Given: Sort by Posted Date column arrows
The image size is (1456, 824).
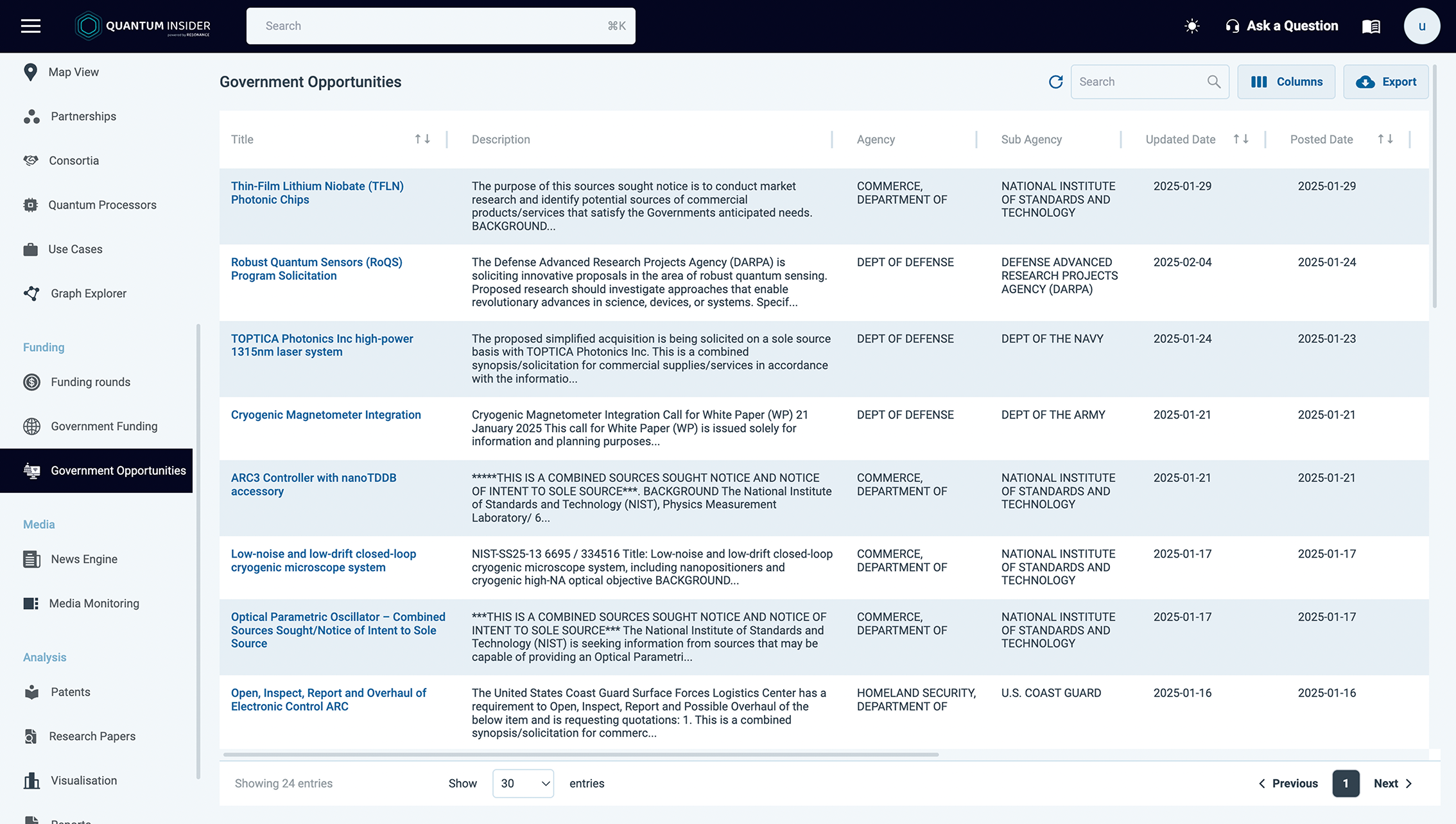Looking at the screenshot, I should point(1385,139).
